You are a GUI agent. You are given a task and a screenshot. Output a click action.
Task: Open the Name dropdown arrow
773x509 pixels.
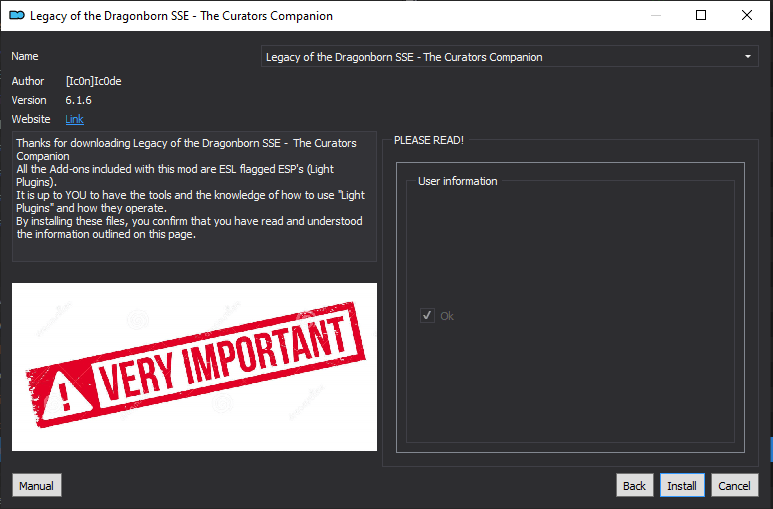tap(747, 57)
